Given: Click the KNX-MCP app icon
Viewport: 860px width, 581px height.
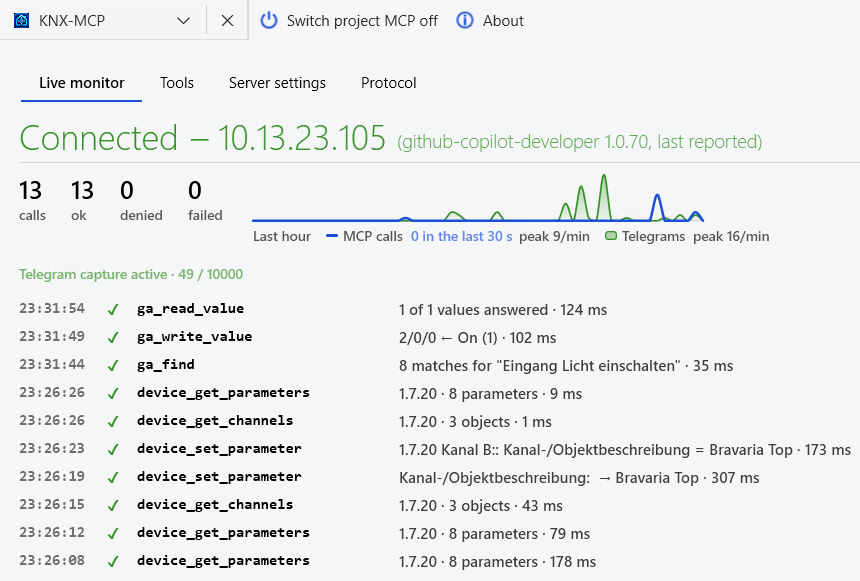Looking at the screenshot, I should [21, 21].
